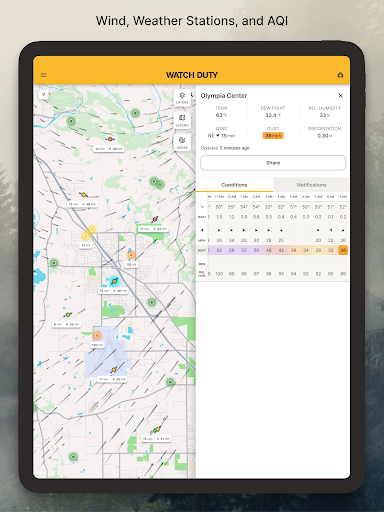
Task: Center map on my location
Action: pos(44,95)
